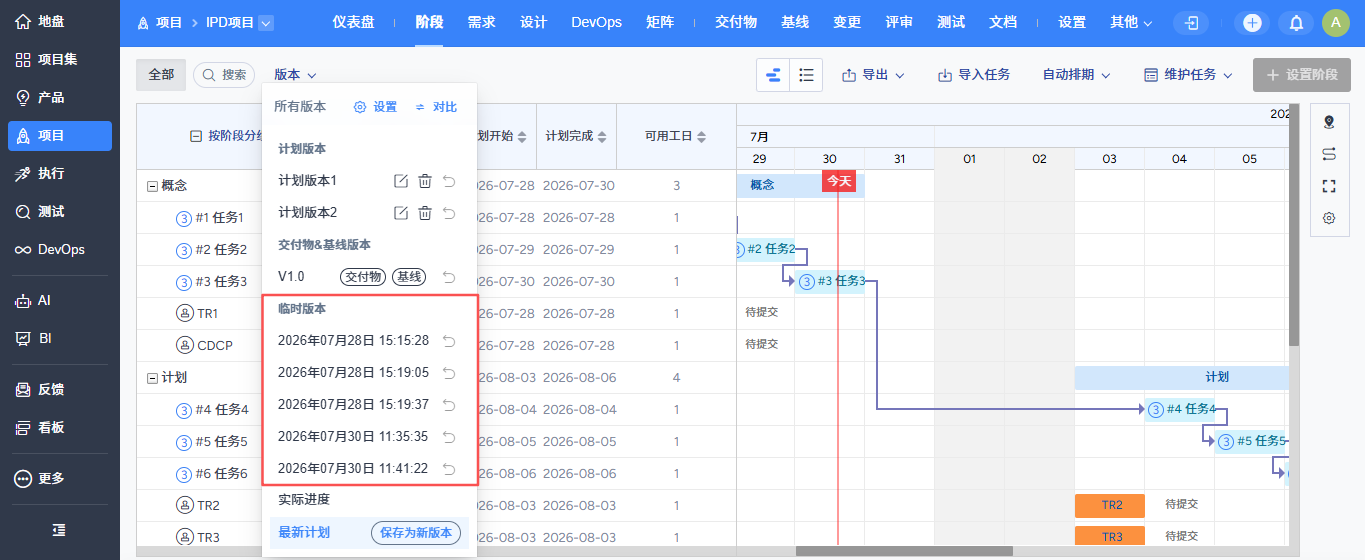Open Gantt settings gear on right panel

(x=1329, y=218)
